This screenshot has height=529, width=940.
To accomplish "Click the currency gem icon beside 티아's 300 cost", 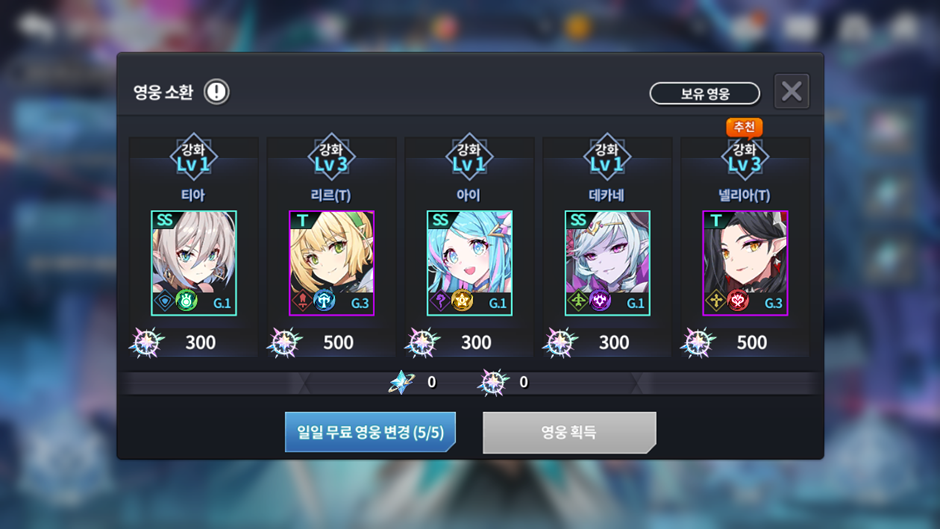I will coord(147,342).
